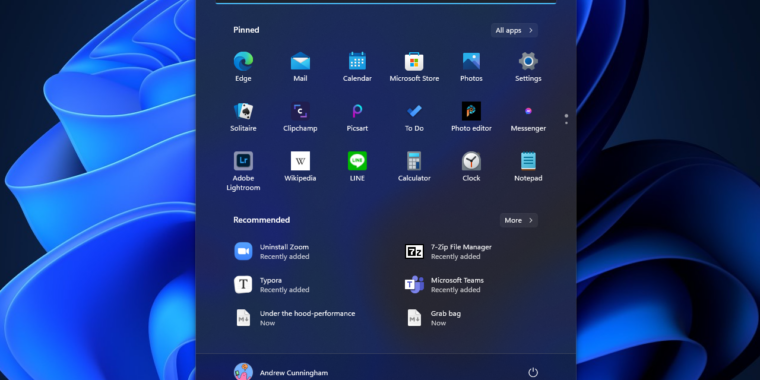Open the To Do app
The height and width of the screenshot is (380, 760).
[x=414, y=117]
